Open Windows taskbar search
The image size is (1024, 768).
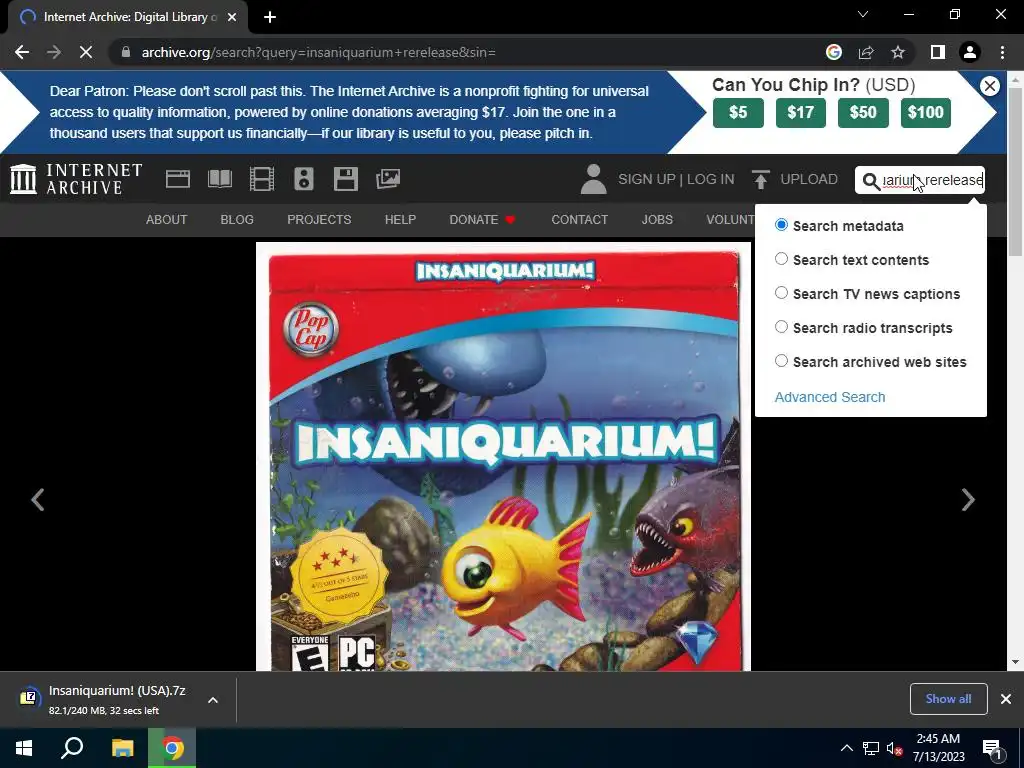tap(72, 748)
